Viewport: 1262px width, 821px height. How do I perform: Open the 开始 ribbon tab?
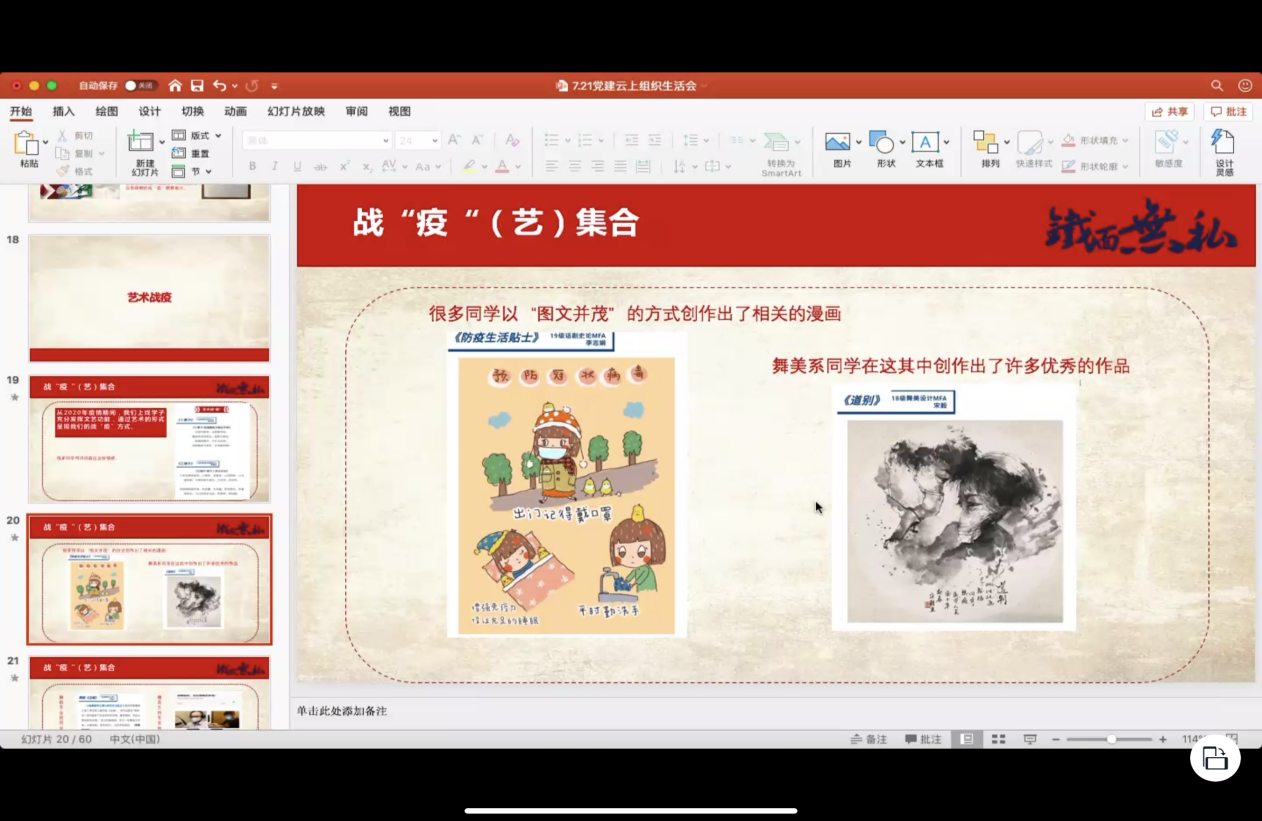pos(20,111)
